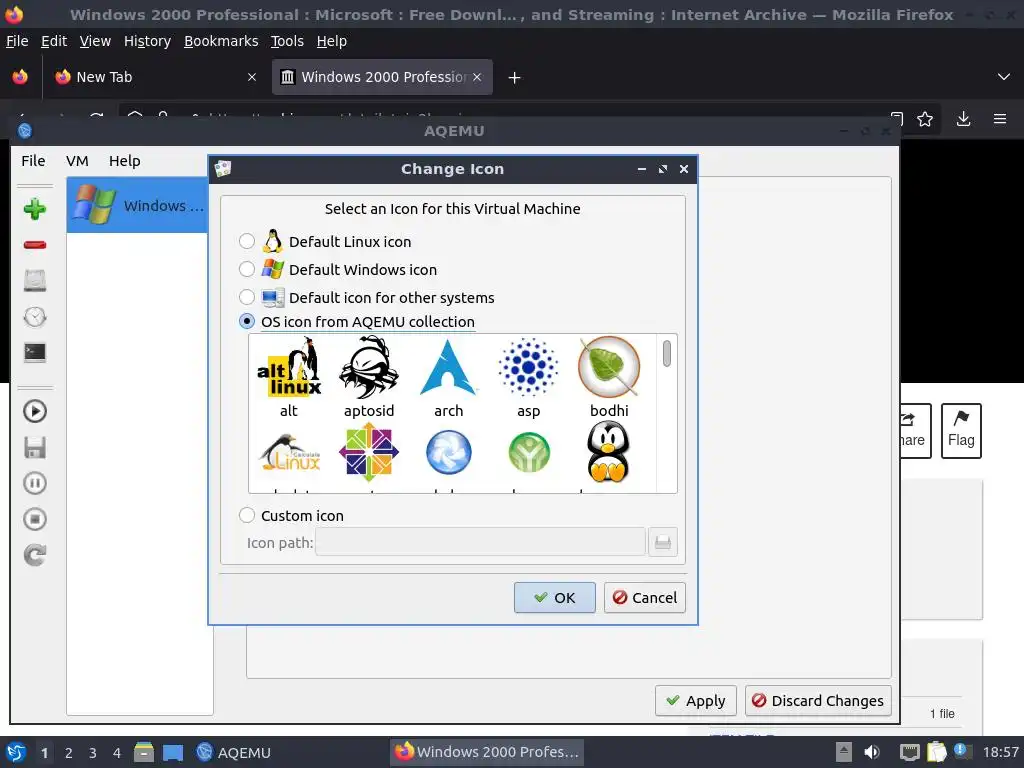Image resolution: width=1024 pixels, height=768 pixels.
Task: Open a new Firefox tab with plus
Action: click(515, 78)
